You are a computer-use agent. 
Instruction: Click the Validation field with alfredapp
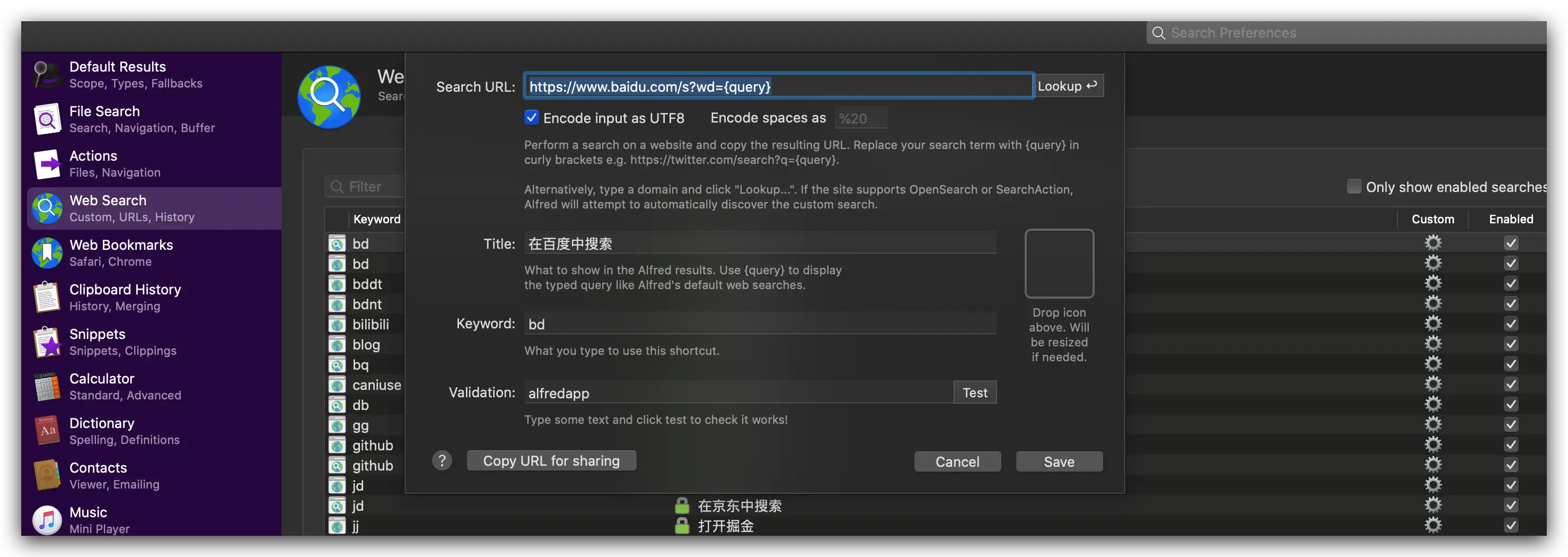(x=738, y=393)
